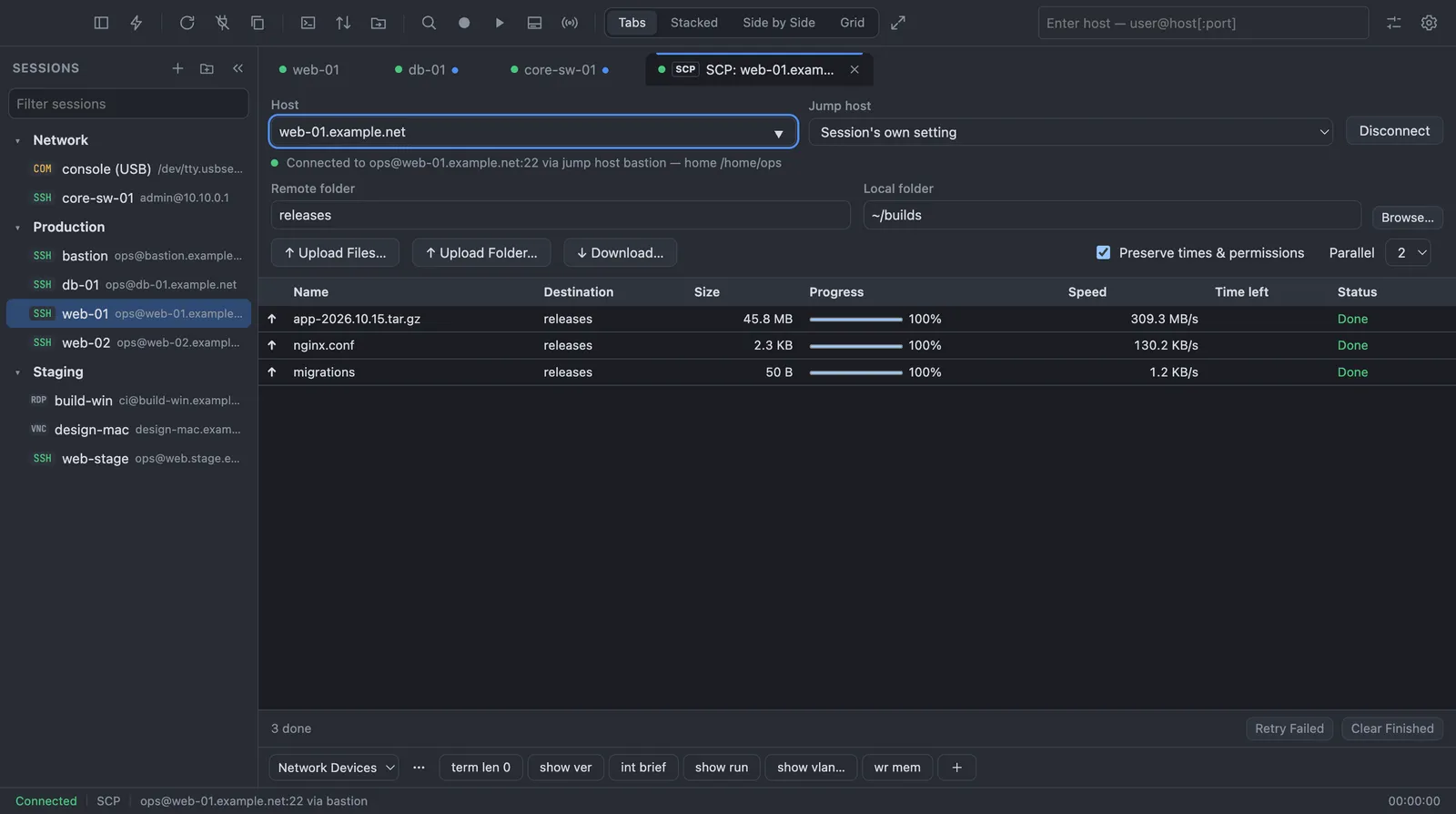The height and width of the screenshot is (814, 1456).
Task: Click the file transfer arrows icon
Action: [x=343, y=23]
